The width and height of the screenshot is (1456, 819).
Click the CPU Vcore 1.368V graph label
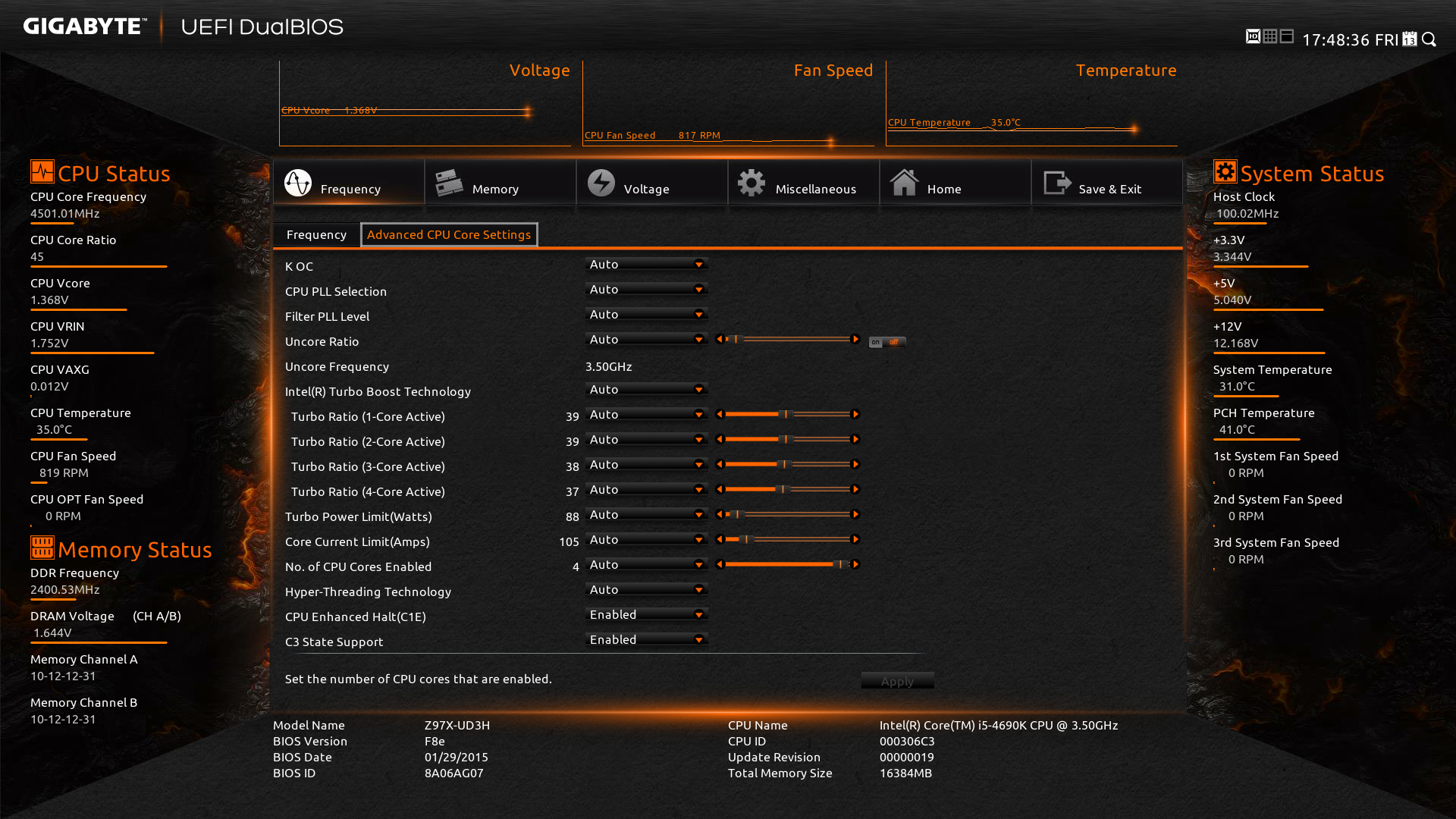(329, 110)
